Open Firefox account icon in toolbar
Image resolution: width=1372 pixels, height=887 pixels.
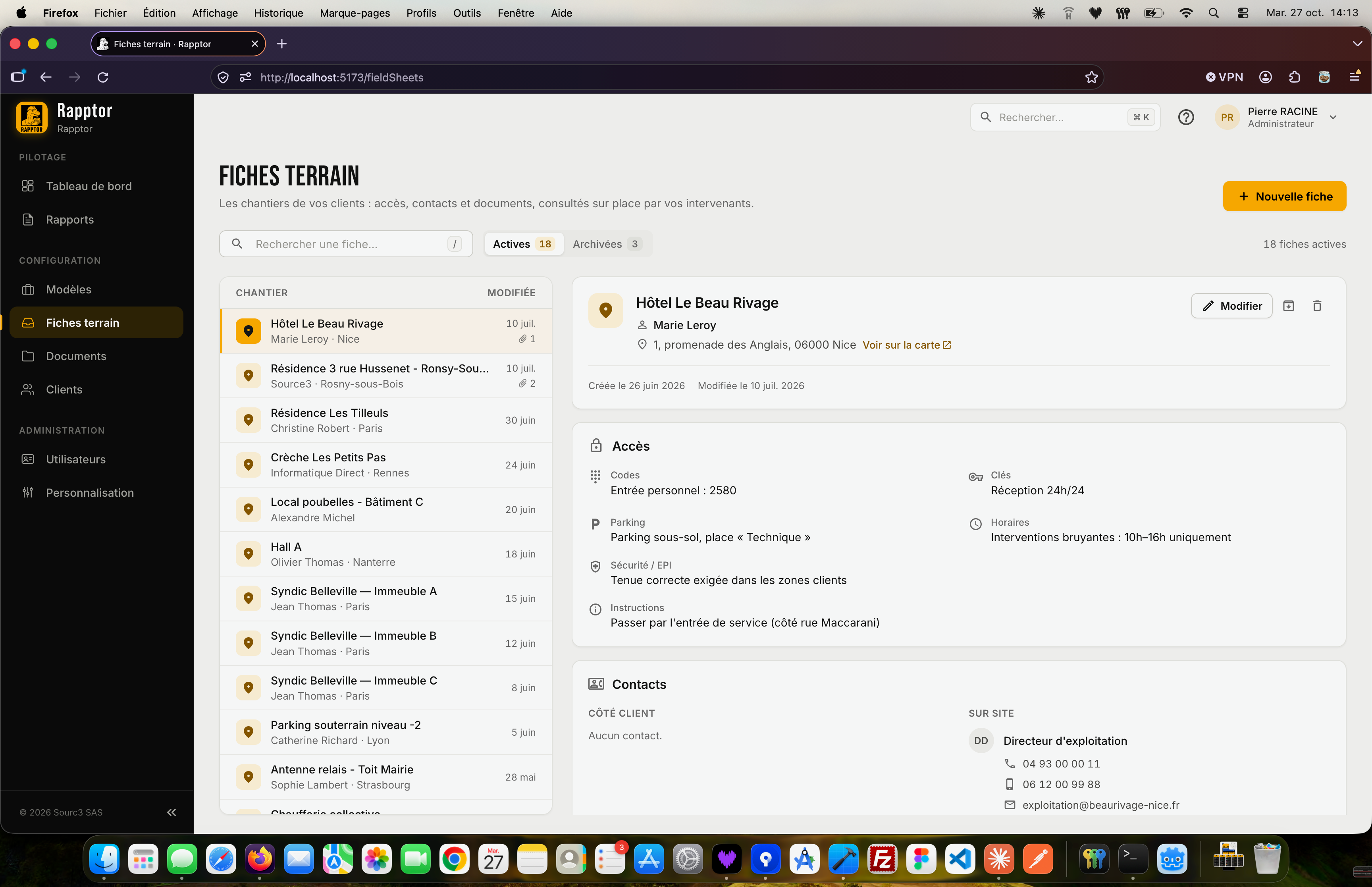(x=1265, y=77)
